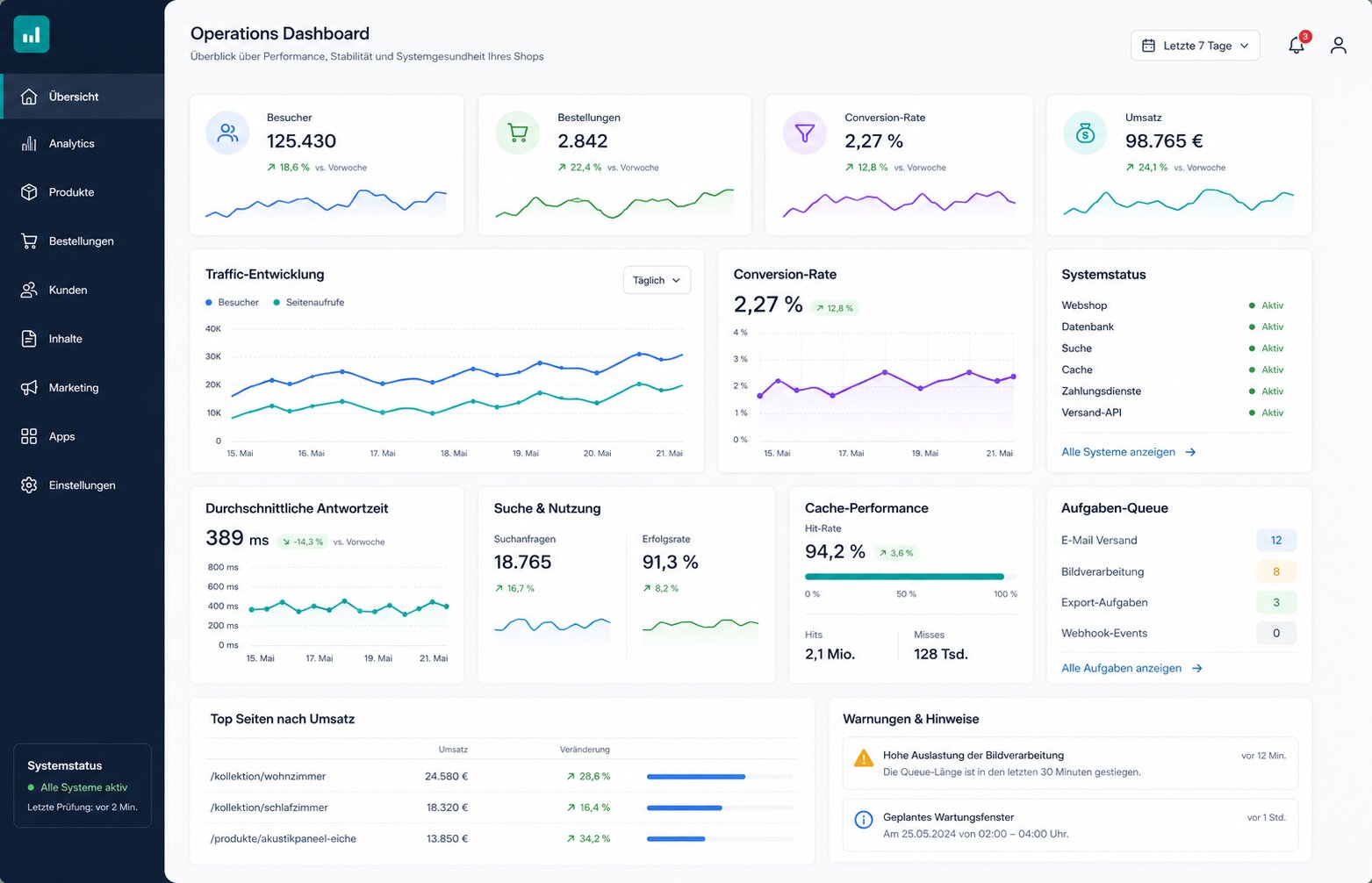Click the Datenbank status row

[1173, 327]
